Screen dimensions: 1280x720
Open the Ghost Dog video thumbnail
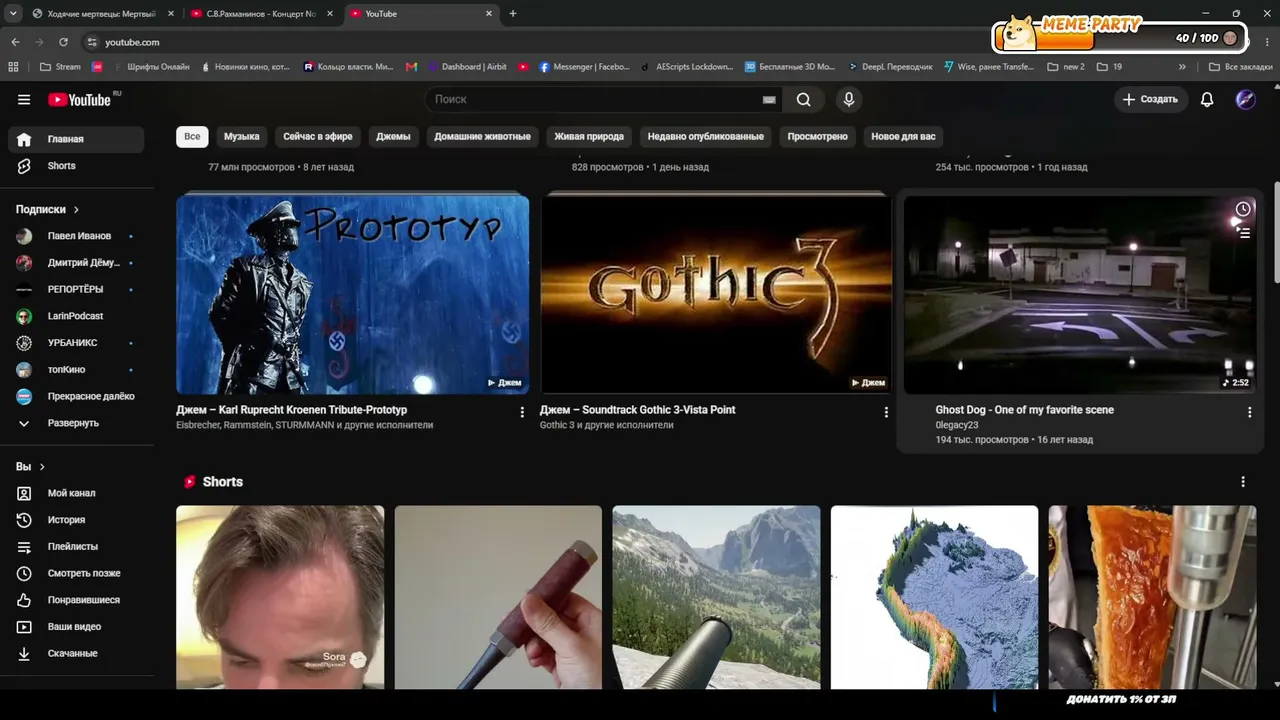pos(1079,294)
